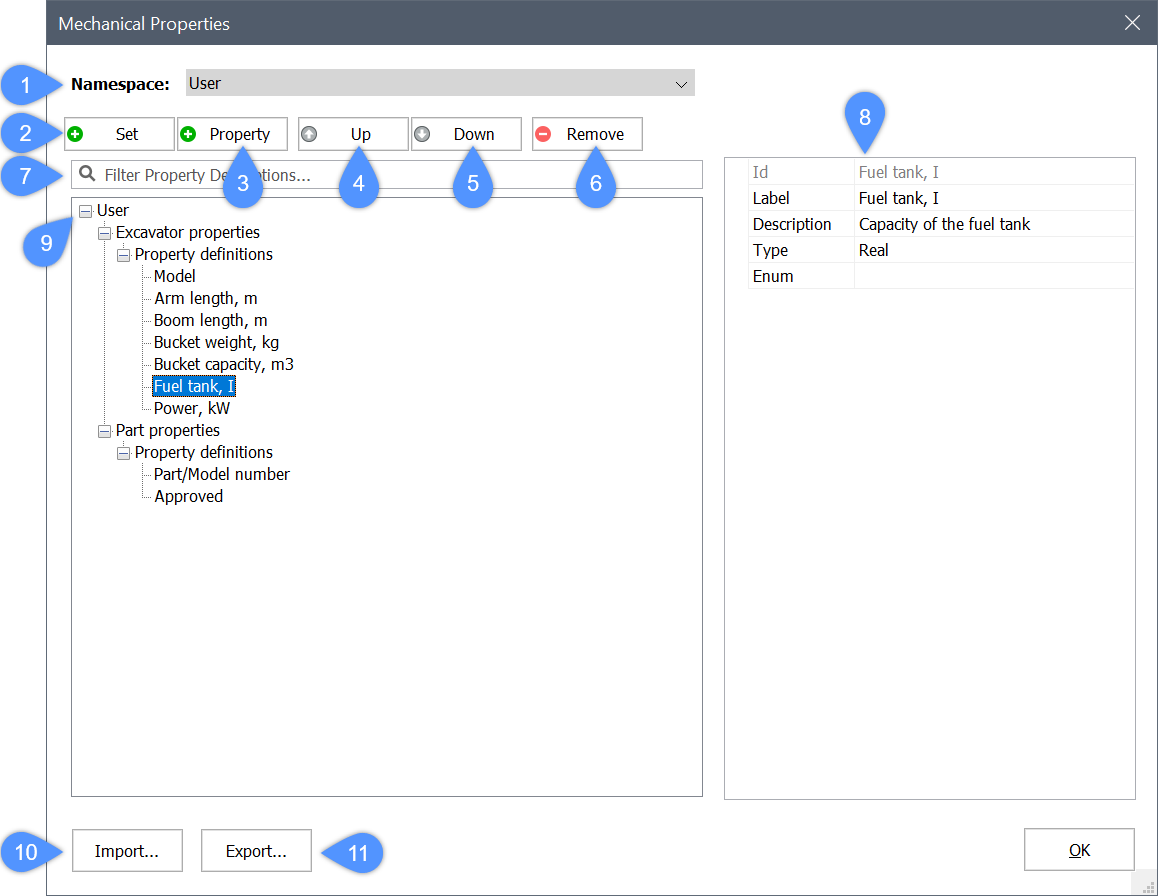The height and width of the screenshot is (896, 1158).
Task: Collapse the User root node
Action: click(x=86, y=211)
